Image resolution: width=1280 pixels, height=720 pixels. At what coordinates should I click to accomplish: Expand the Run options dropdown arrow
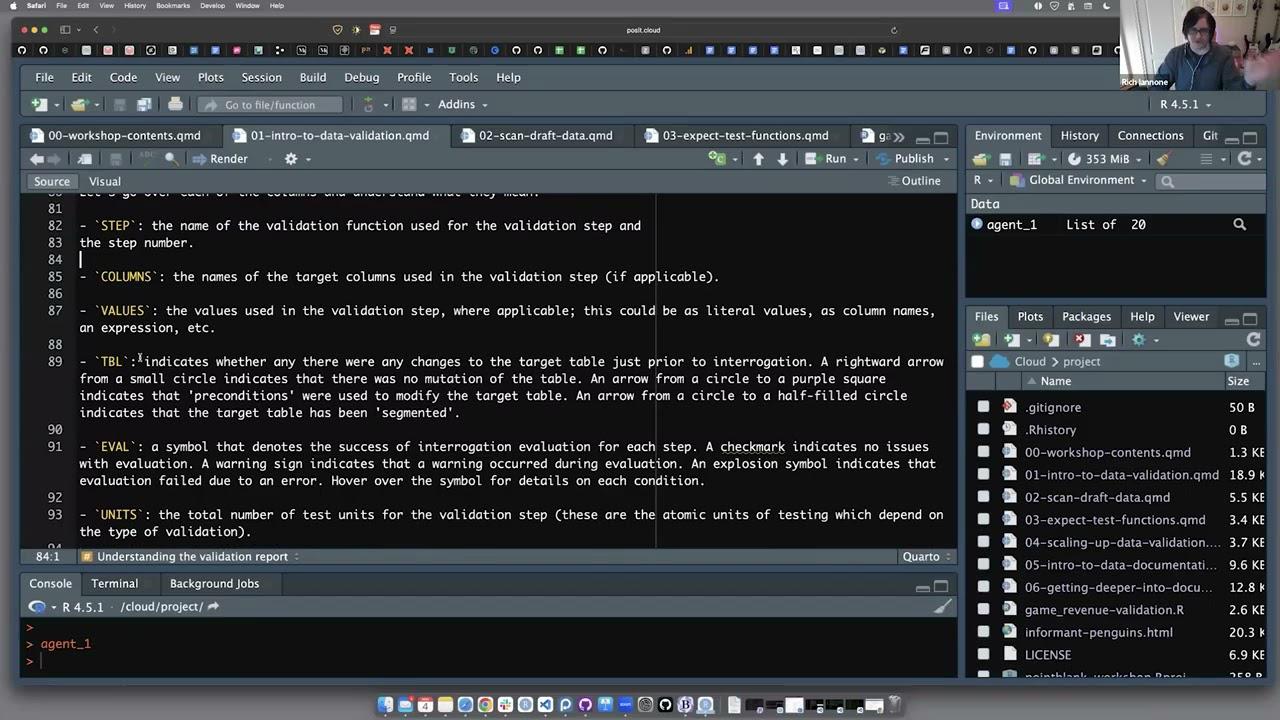click(856, 158)
